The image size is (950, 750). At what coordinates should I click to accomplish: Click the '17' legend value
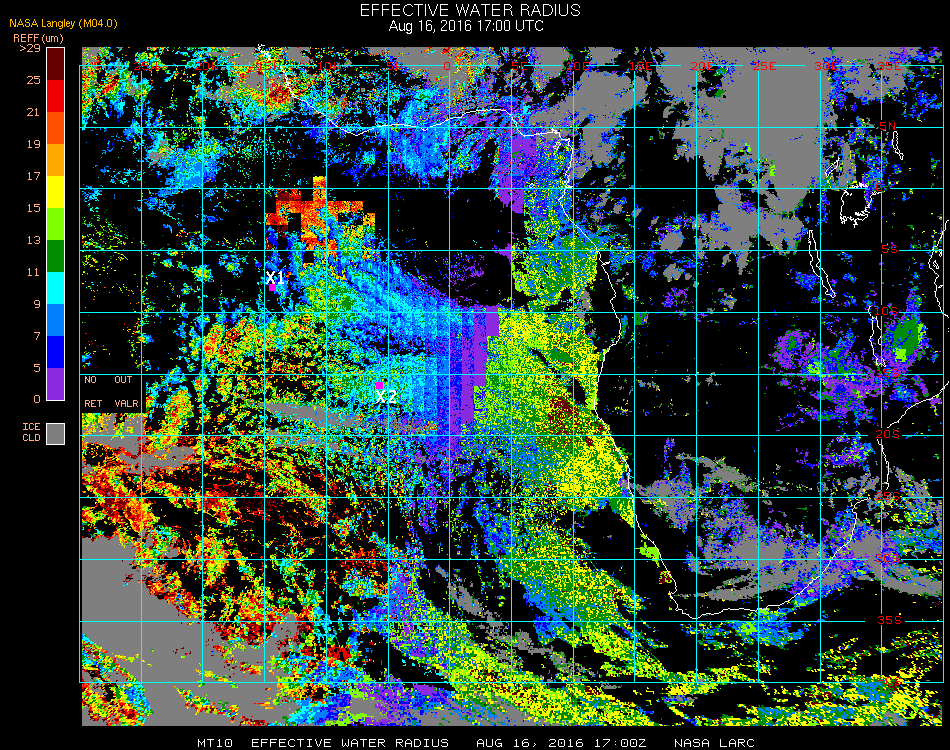click(x=33, y=176)
